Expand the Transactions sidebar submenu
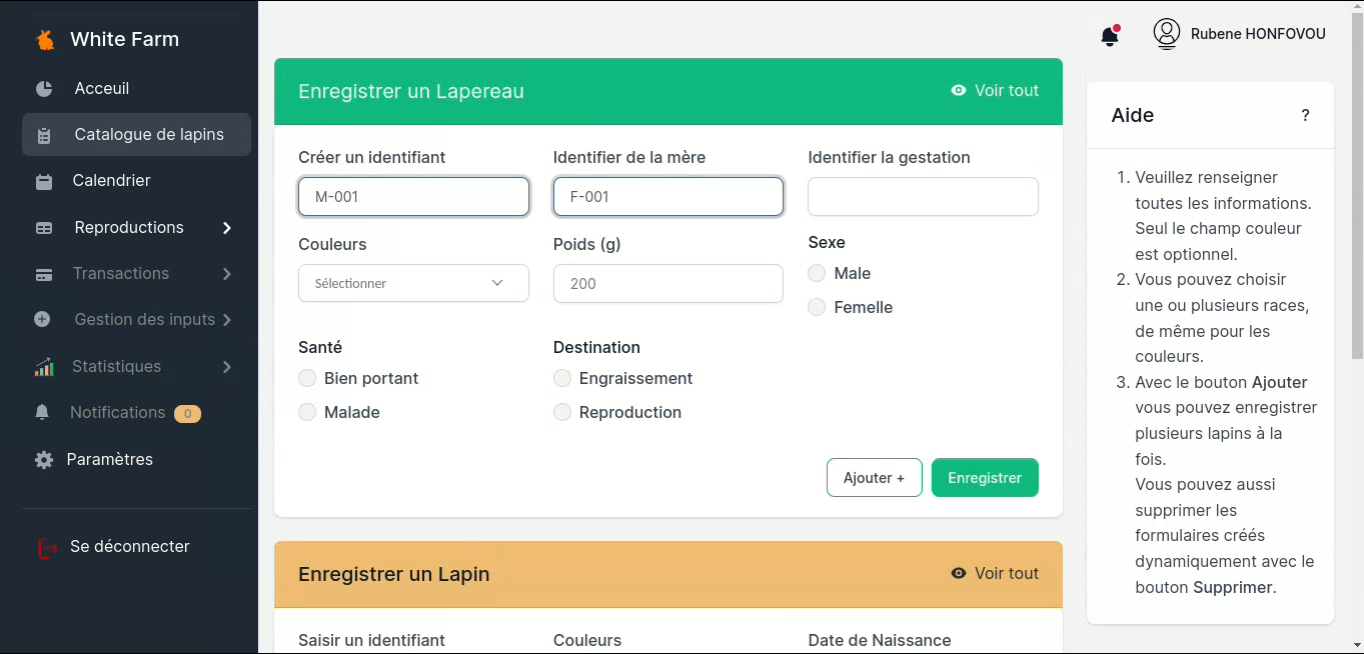Viewport: 1364px width, 654px height. tap(227, 274)
